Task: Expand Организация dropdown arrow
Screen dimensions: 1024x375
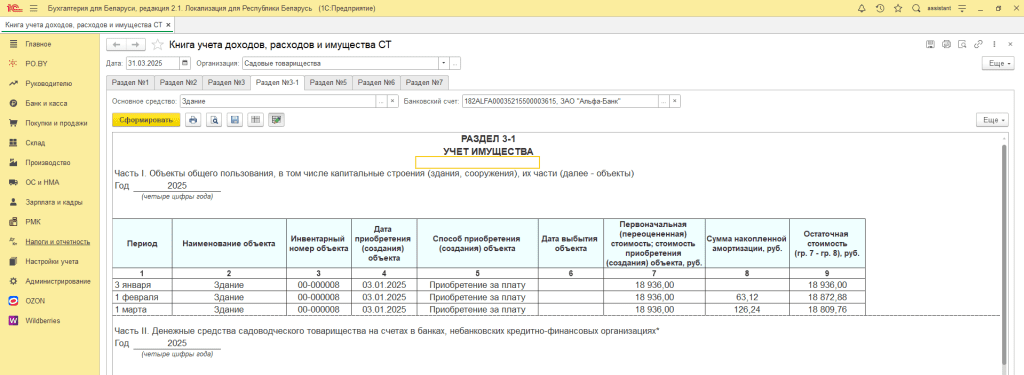Action: [x=444, y=63]
